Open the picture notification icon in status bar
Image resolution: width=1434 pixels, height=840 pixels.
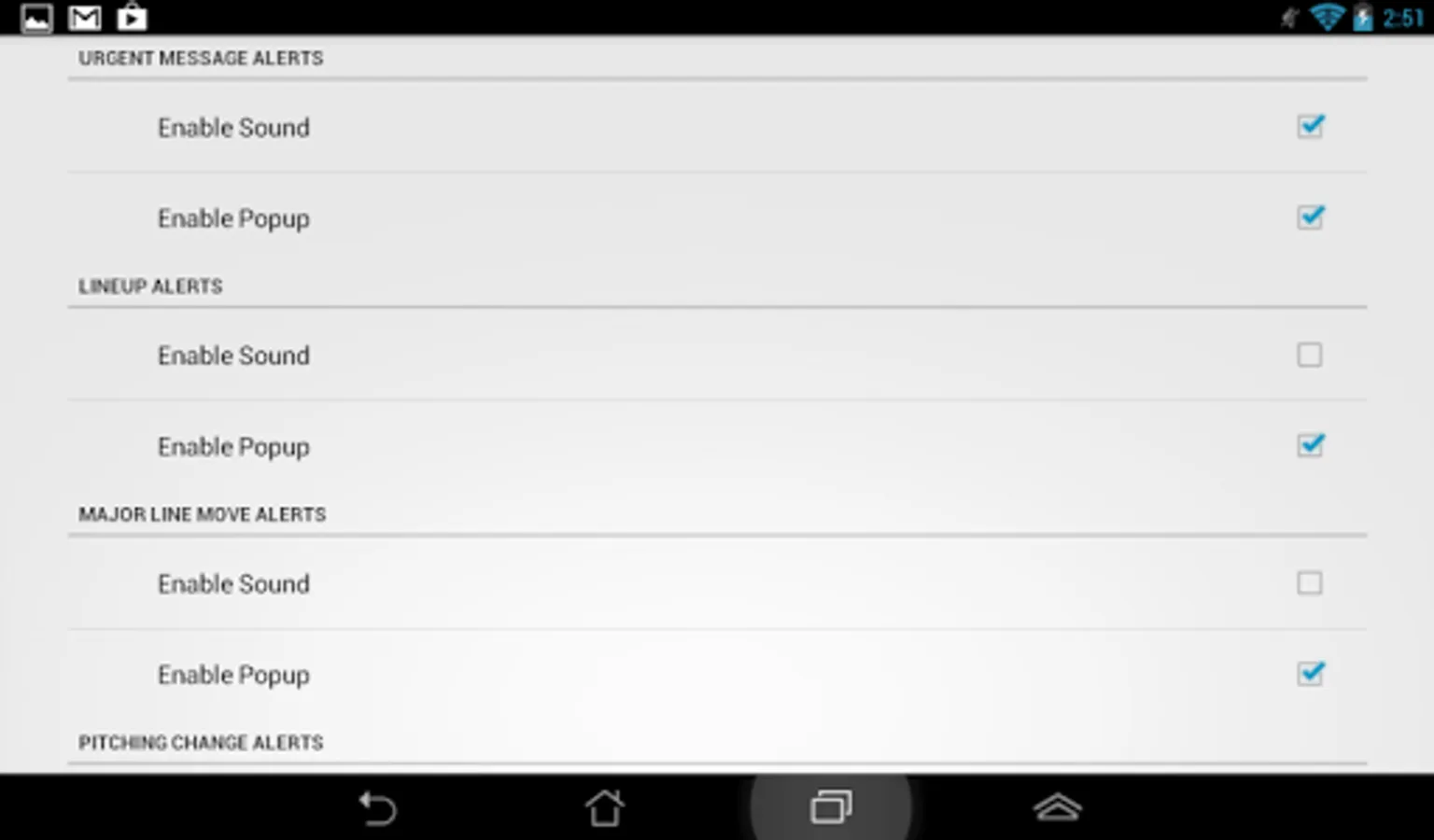[x=36, y=18]
